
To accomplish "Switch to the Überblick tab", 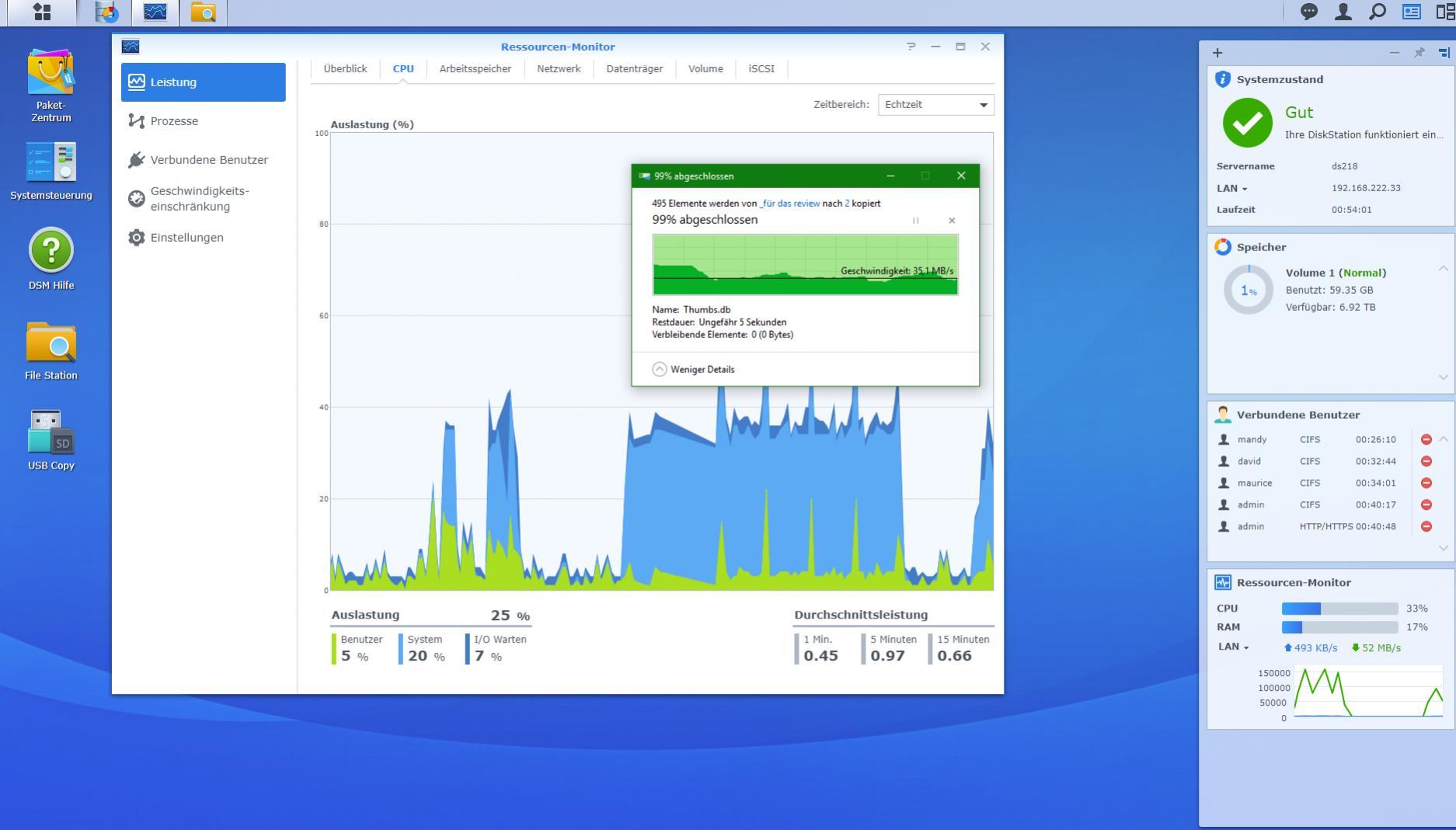I will 345,68.
